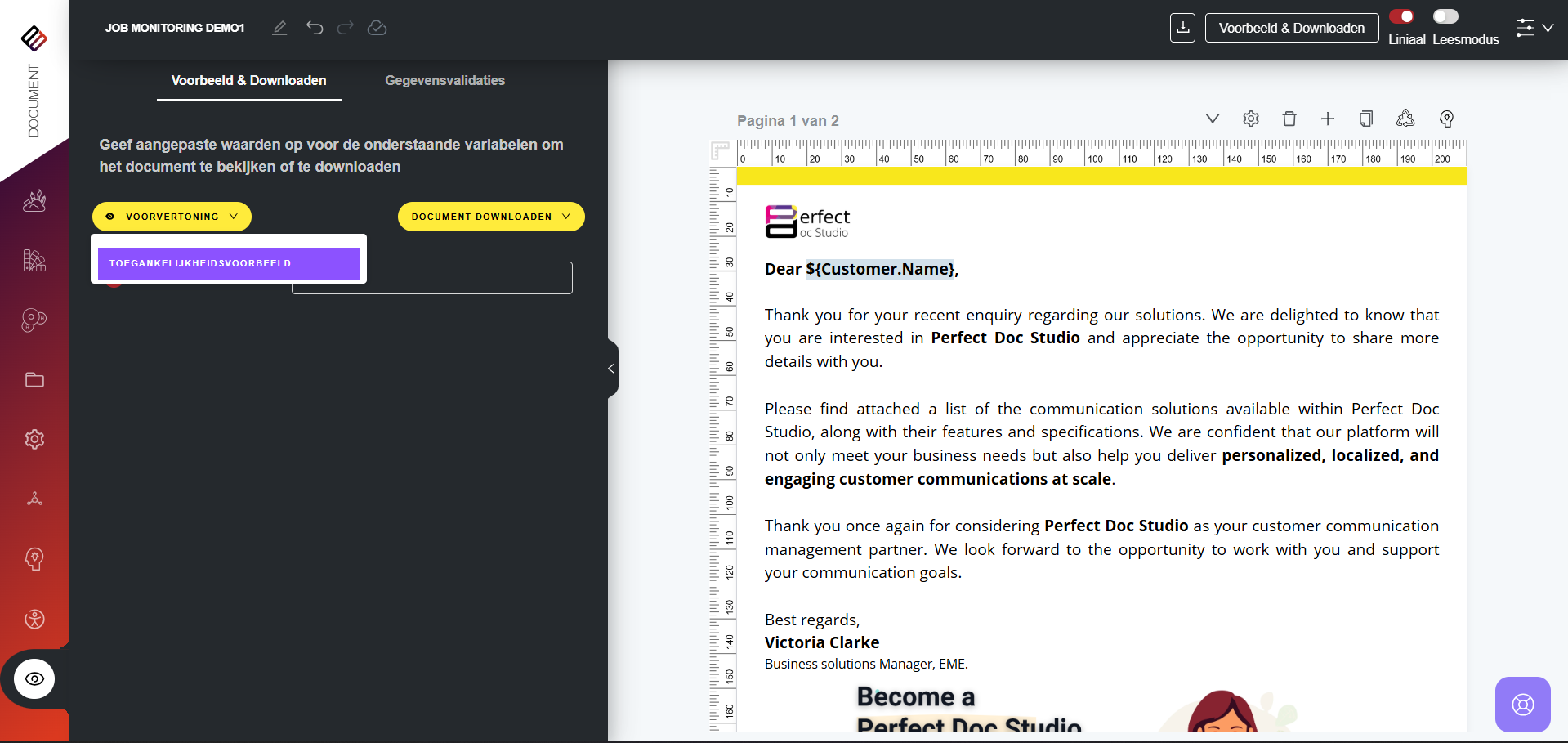
Task: Switch to the Gegevensvalidaties tab
Action: click(x=444, y=80)
